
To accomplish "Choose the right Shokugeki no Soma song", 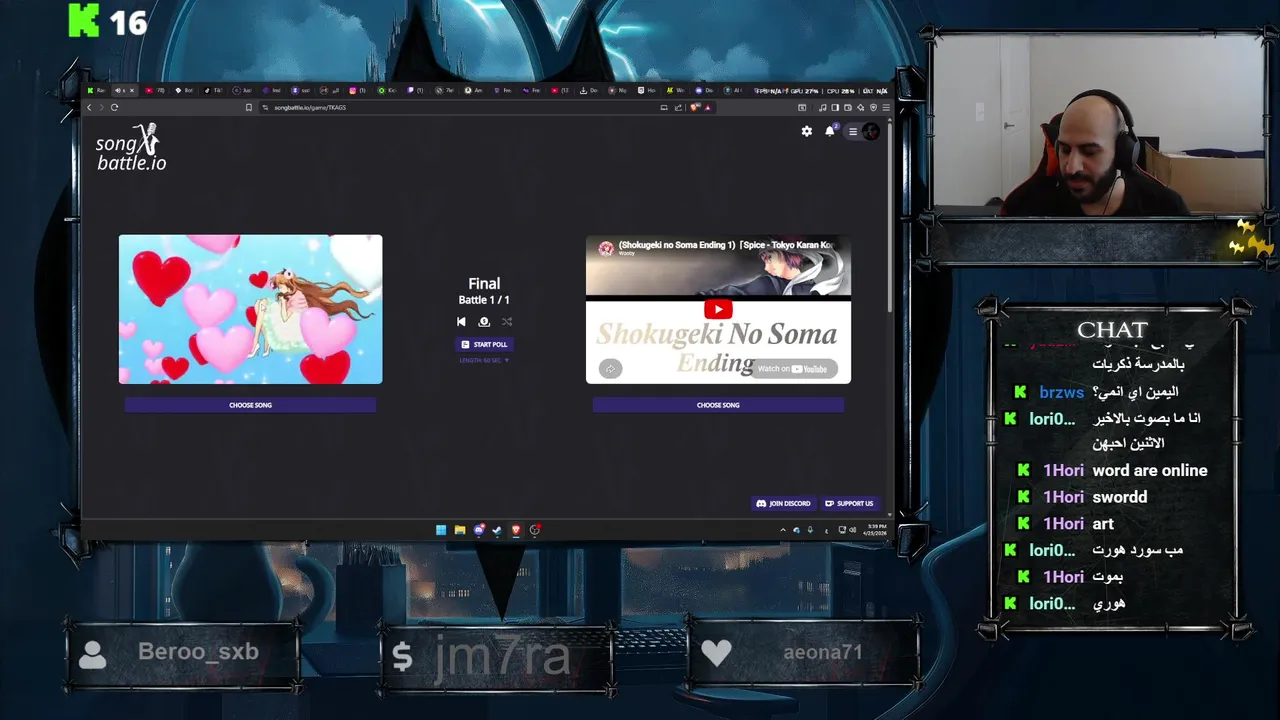I will tap(718, 405).
